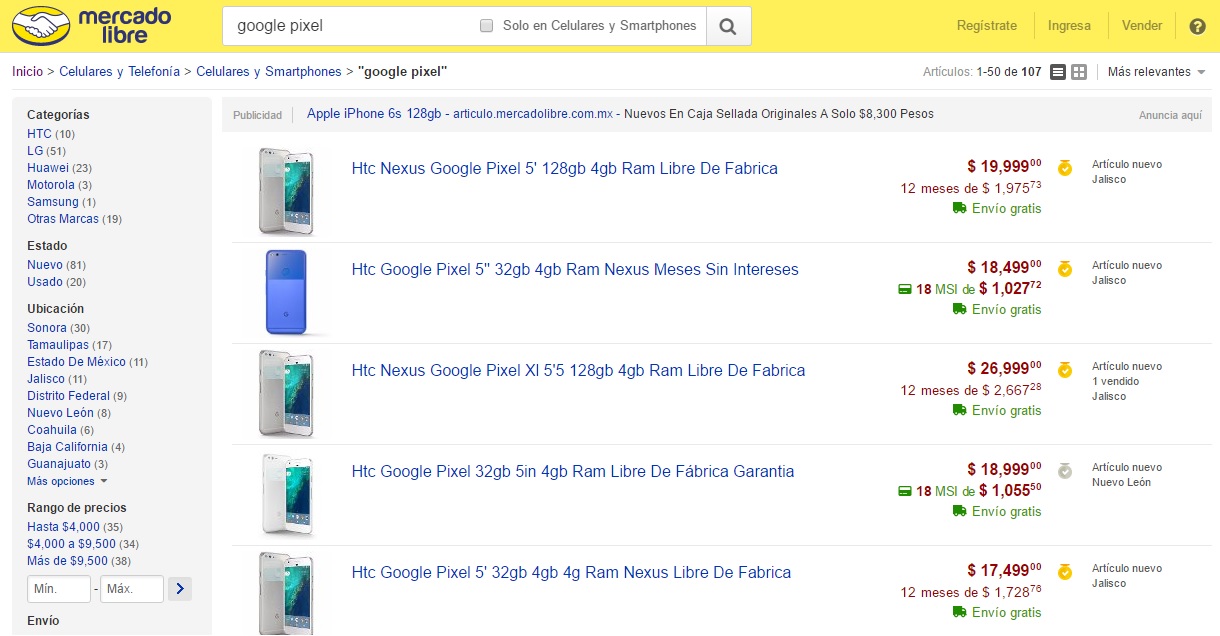
Task: Click blue Pixel phone thumbnail
Action: (x=286, y=293)
